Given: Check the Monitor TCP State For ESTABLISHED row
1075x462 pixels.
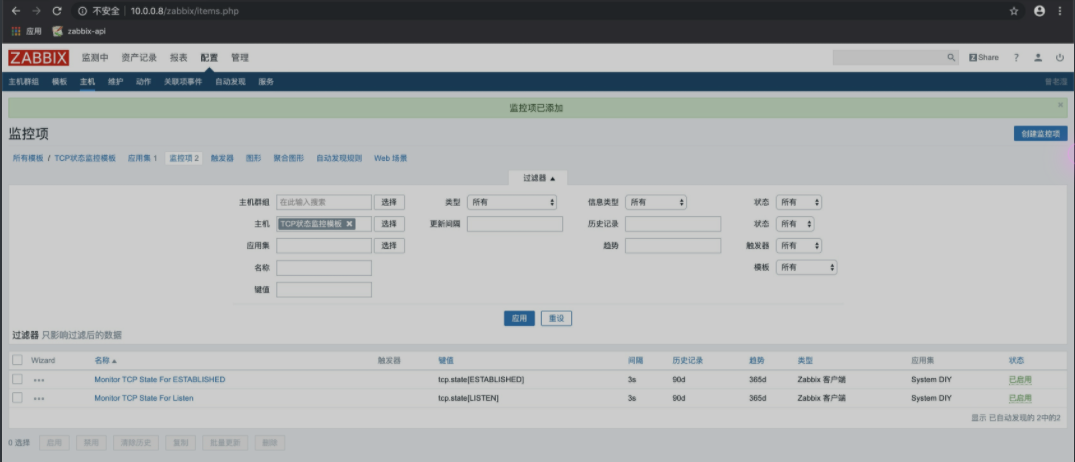Looking at the screenshot, I should pos(17,379).
